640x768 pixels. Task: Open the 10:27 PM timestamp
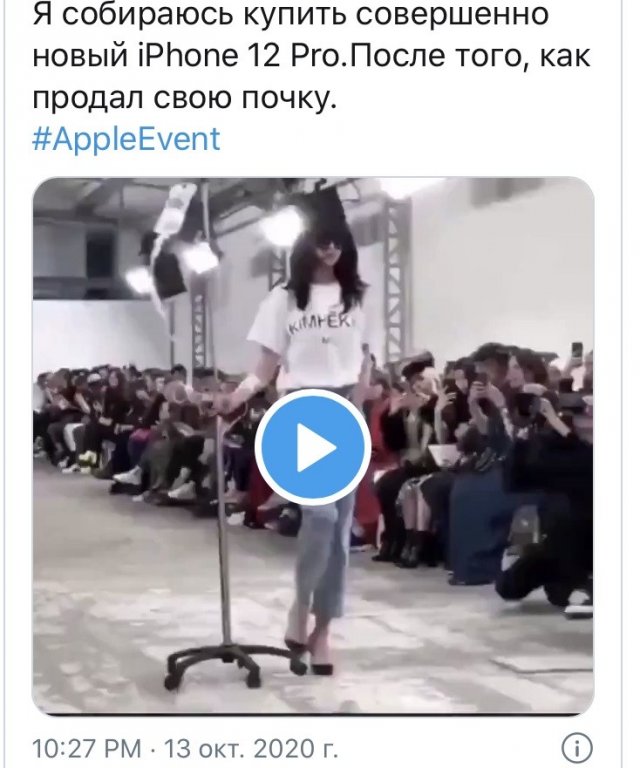point(86,748)
